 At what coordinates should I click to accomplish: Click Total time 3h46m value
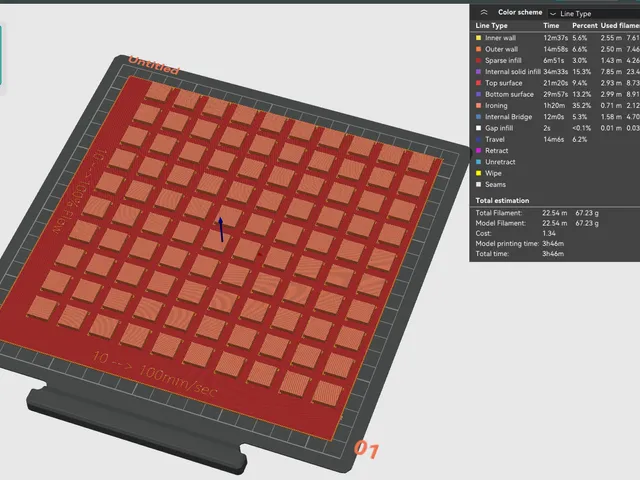click(x=553, y=253)
